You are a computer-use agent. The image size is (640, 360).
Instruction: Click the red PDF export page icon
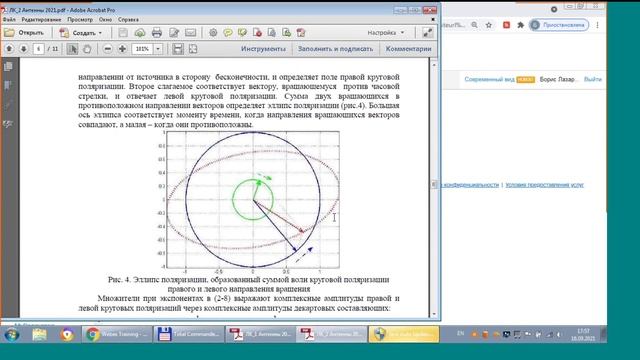click(x=301, y=33)
